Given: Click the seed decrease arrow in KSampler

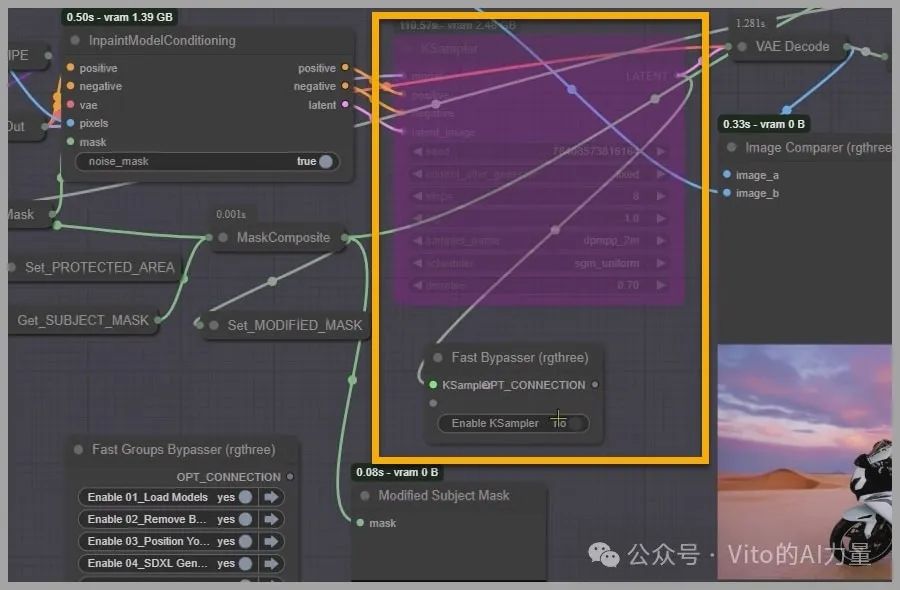Looking at the screenshot, I should [x=418, y=152].
